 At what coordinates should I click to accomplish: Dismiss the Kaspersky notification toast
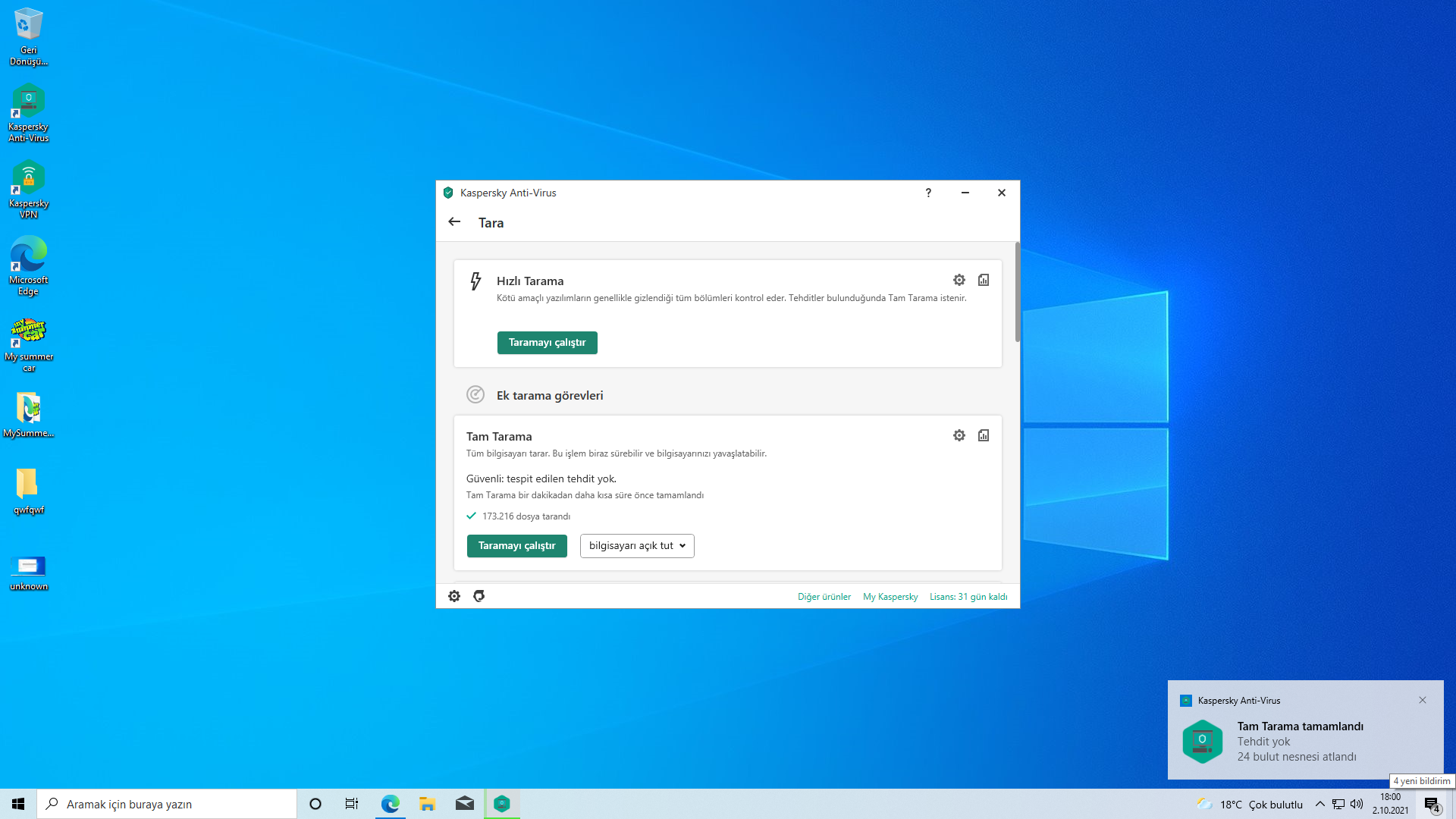coord(1423,700)
